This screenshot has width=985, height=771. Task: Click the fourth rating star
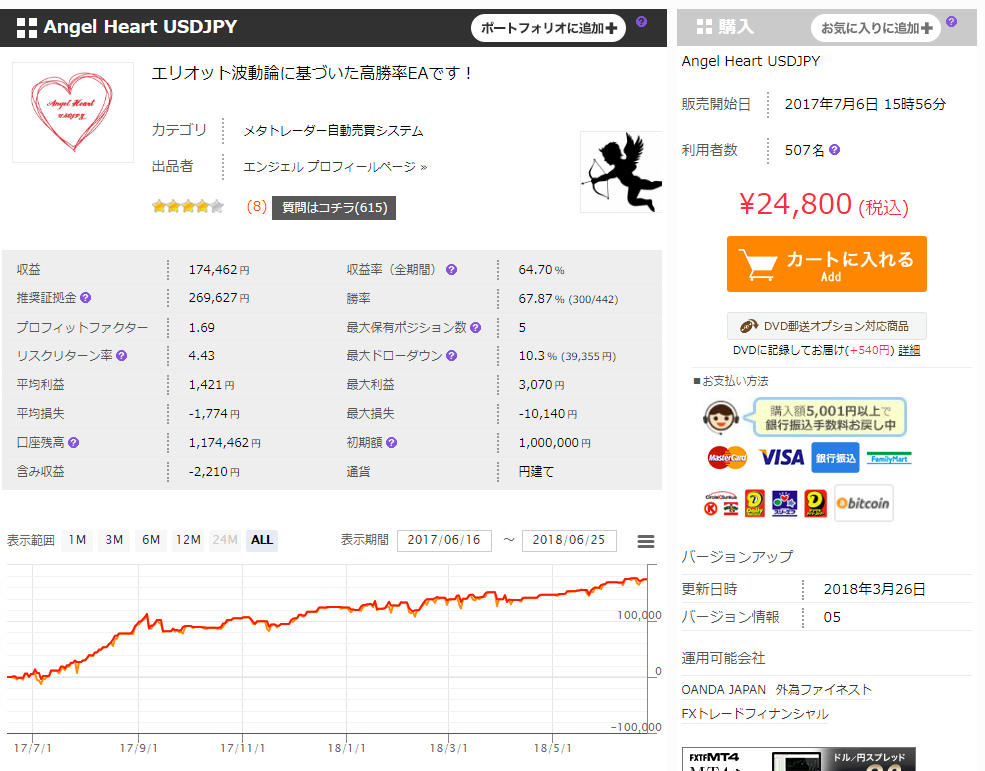201,207
